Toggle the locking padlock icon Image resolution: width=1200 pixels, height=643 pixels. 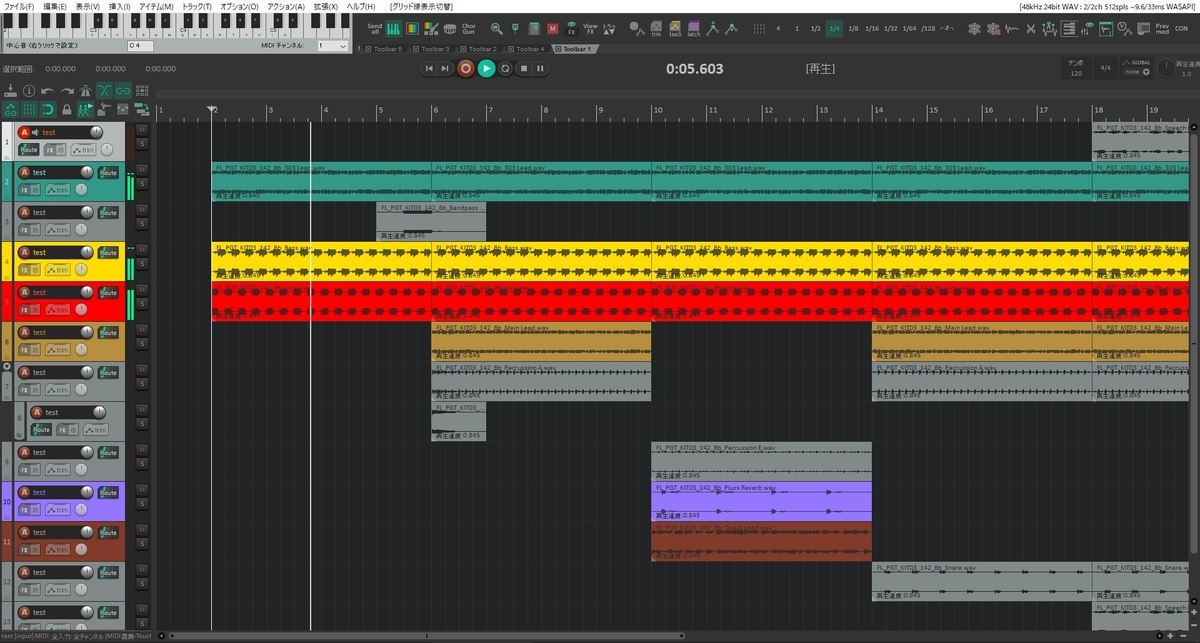click(x=66, y=109)
